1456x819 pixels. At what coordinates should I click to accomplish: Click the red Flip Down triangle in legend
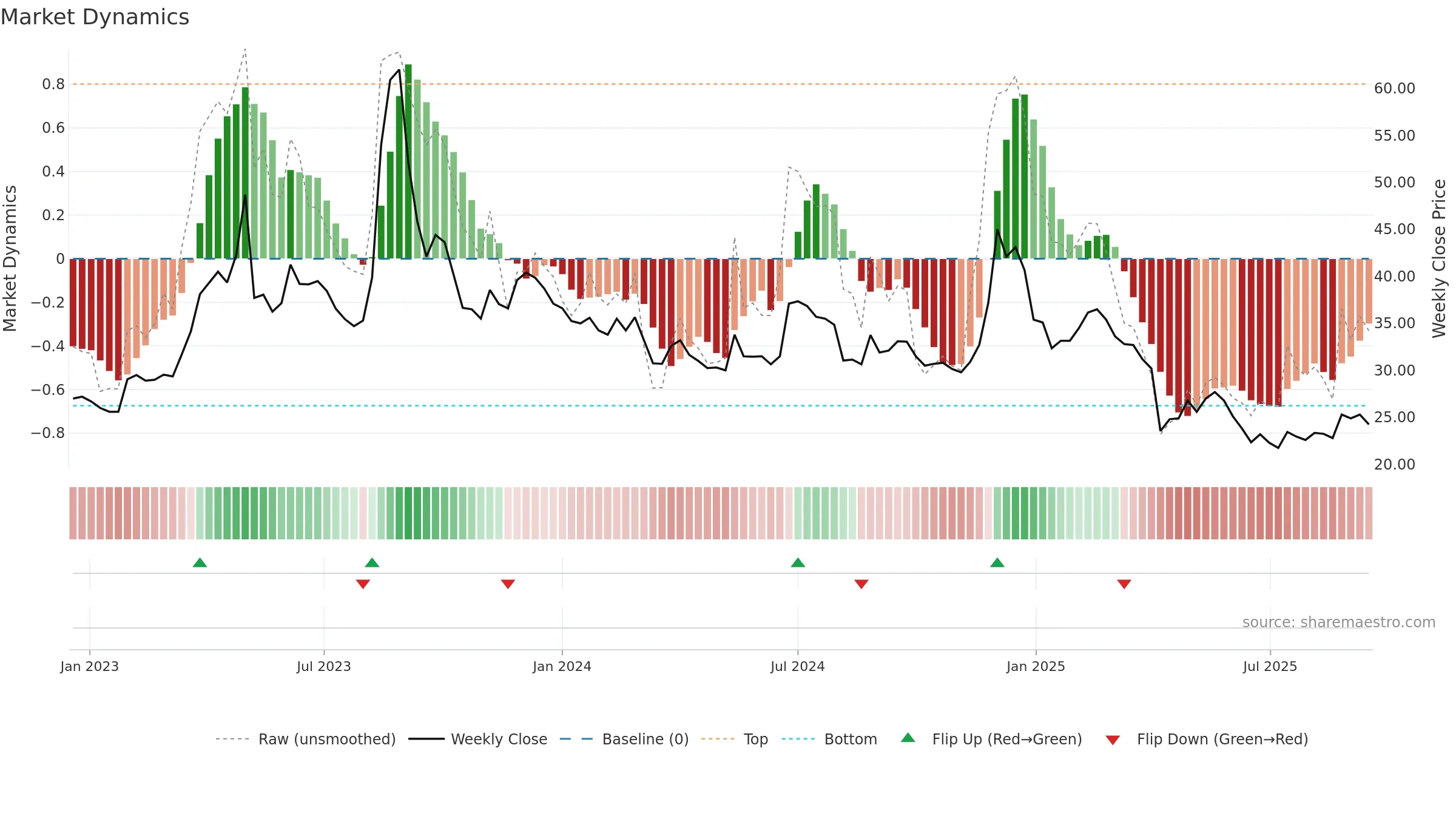(x=1113, y=740)
